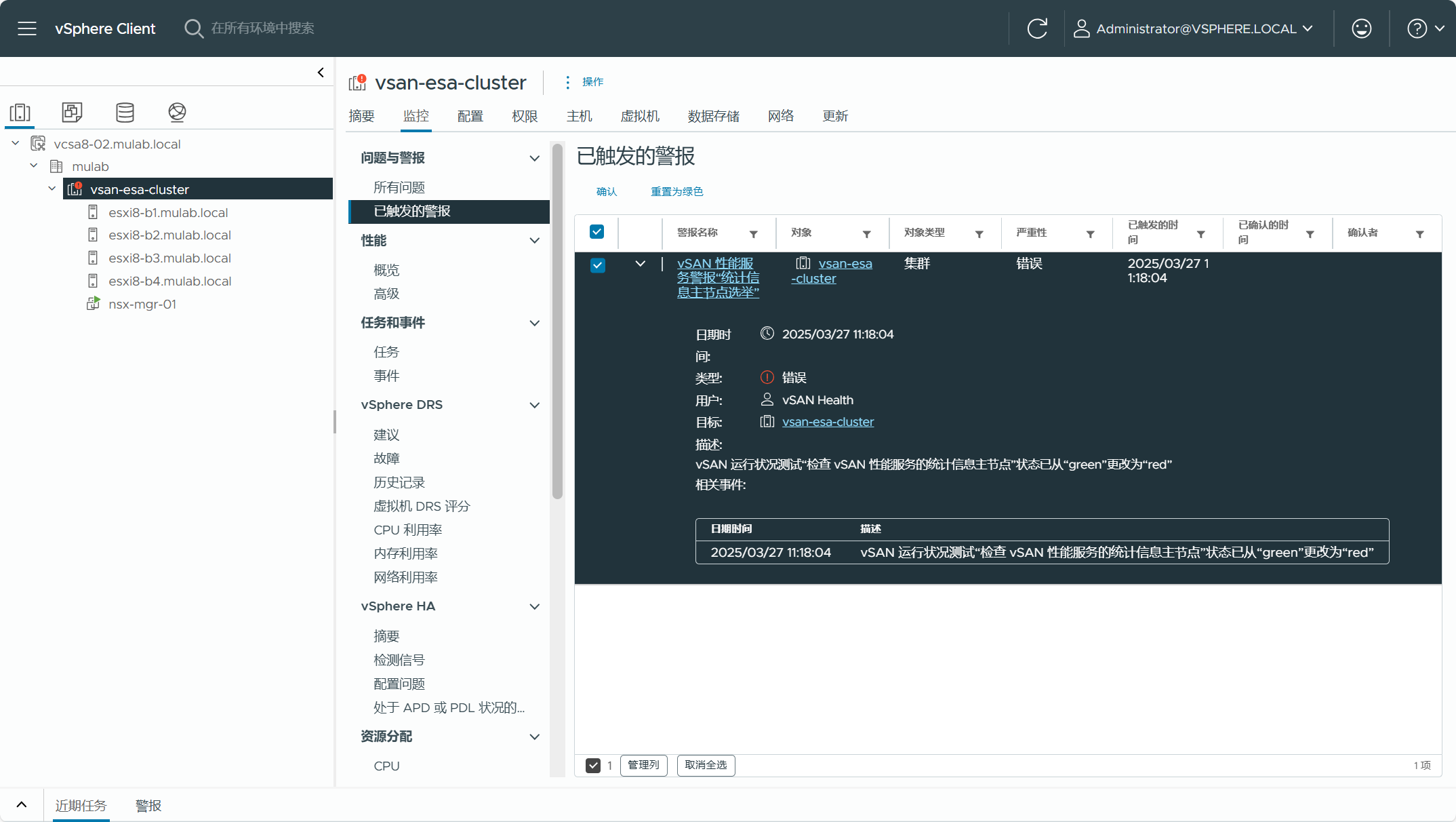This screenshot has width=1456, height=822.
Task: Click the alarm name column filter icon
Action: click(753, 234)
